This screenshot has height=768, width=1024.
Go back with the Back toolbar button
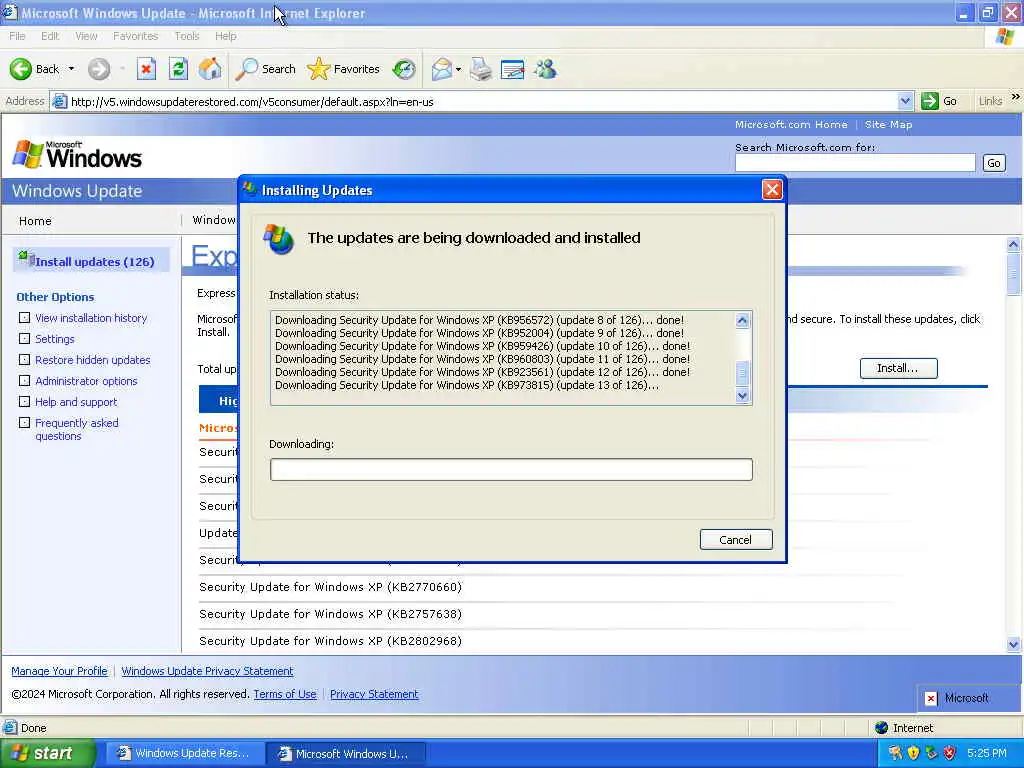tap(34, 69)
